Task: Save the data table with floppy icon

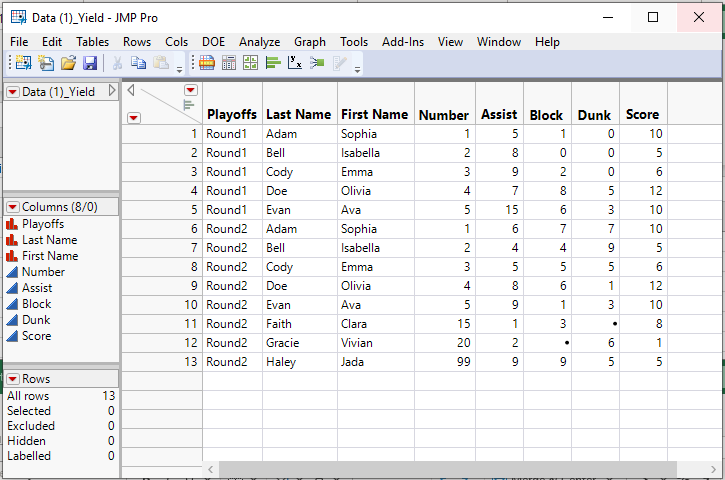Action: click(x=90, y=63)
